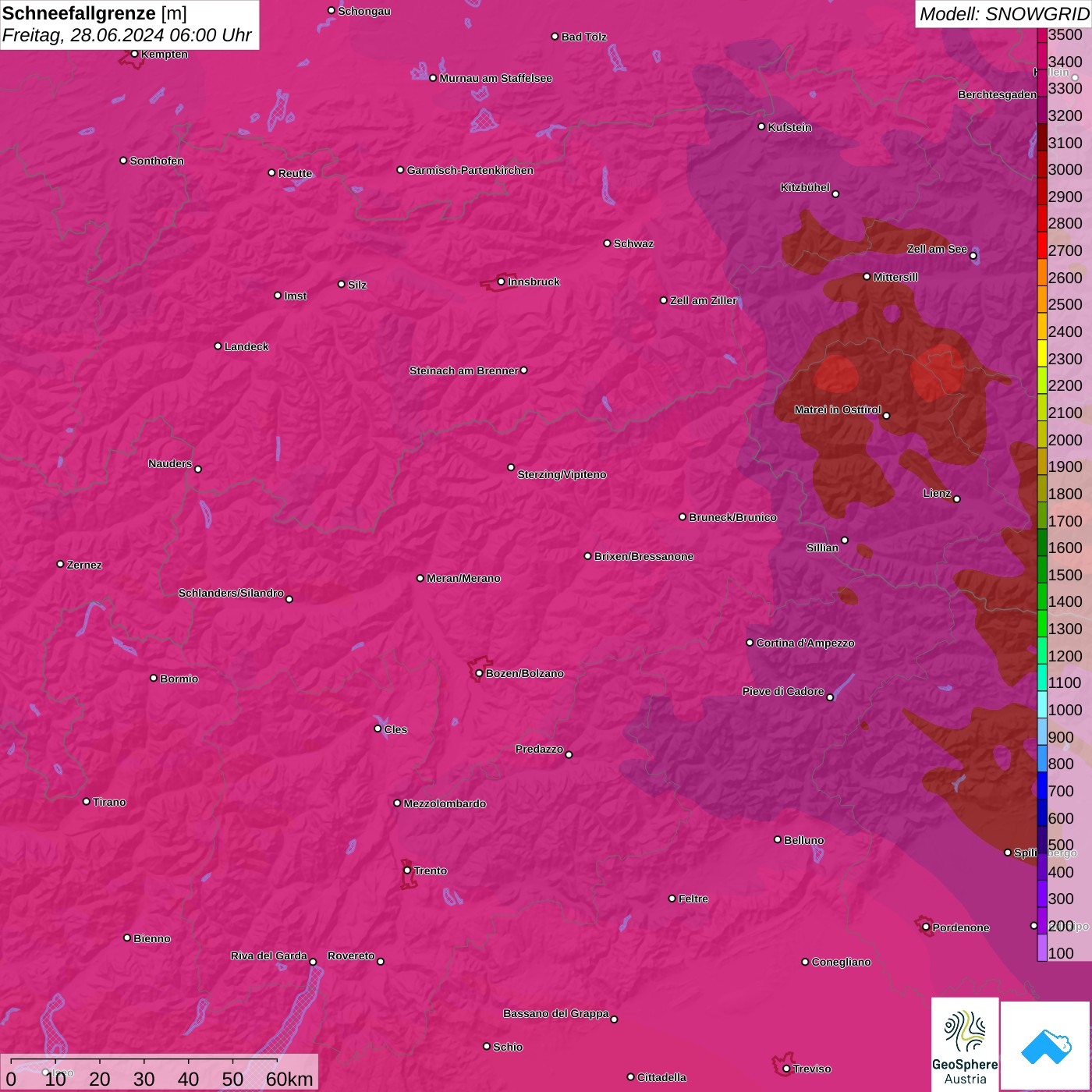Screen dimensions: 1092x1092
Task: Click the 'Rovereto' label
Action: tap(351, 955)
